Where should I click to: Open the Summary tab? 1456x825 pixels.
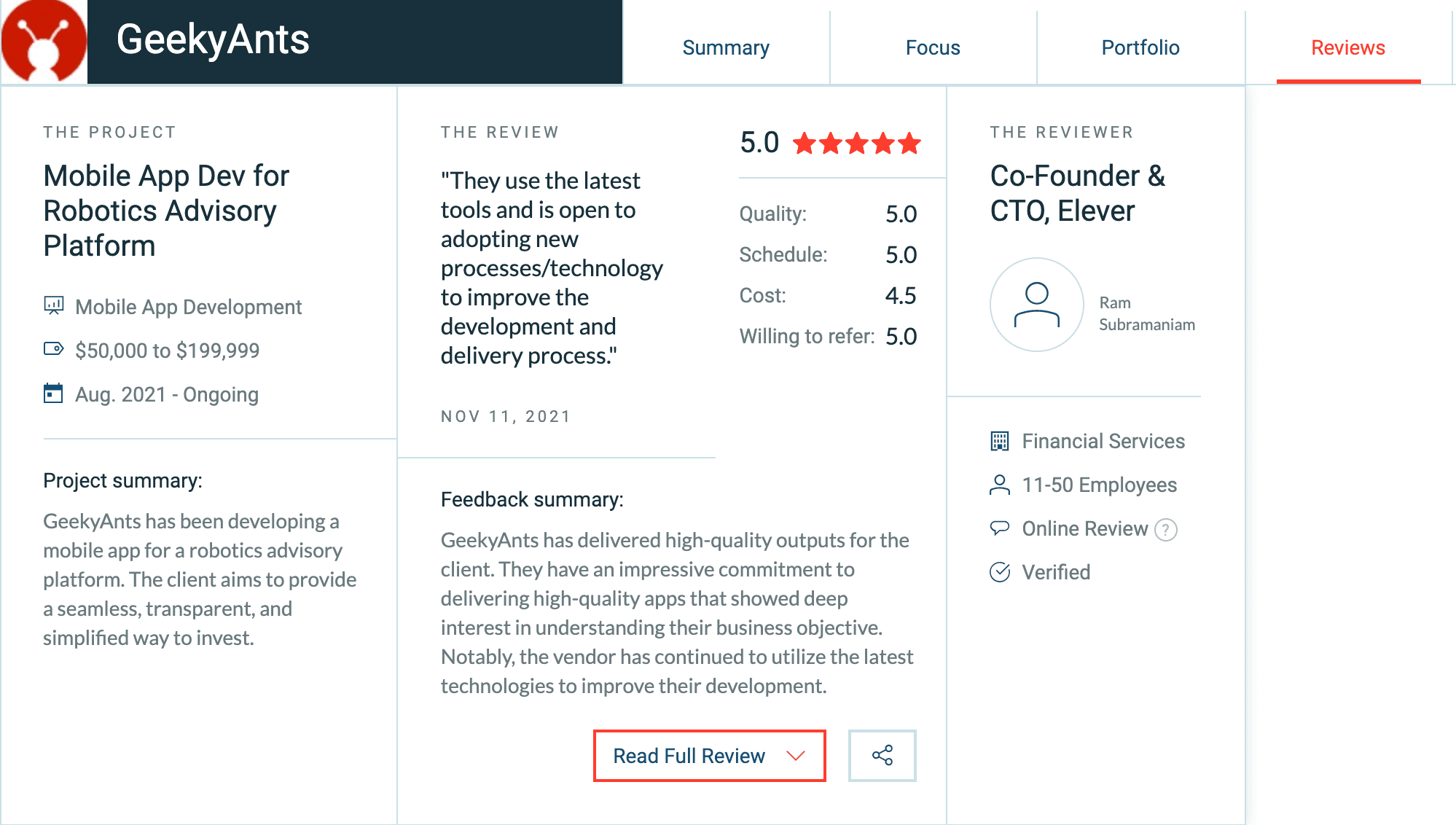point(726,48)
